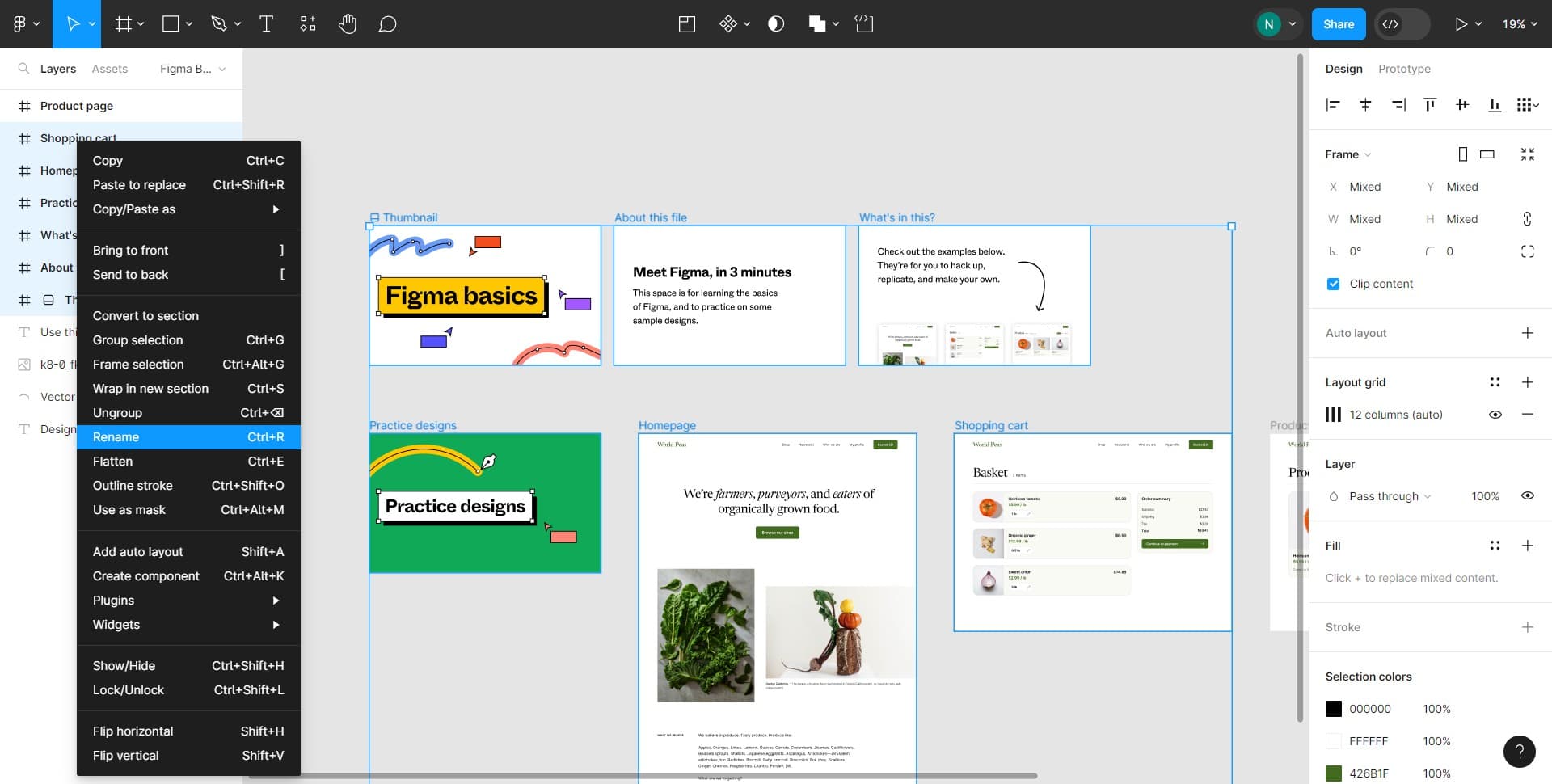Toggle the Clip content checkbox

click(x=1334, y=284)
